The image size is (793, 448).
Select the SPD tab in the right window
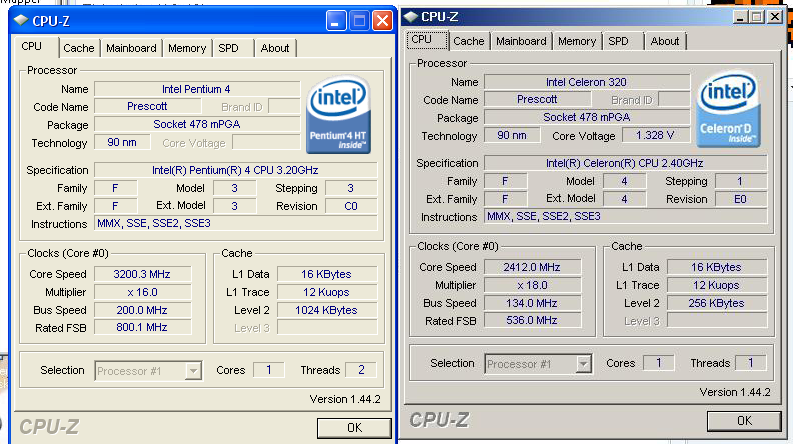click(619, 41)
